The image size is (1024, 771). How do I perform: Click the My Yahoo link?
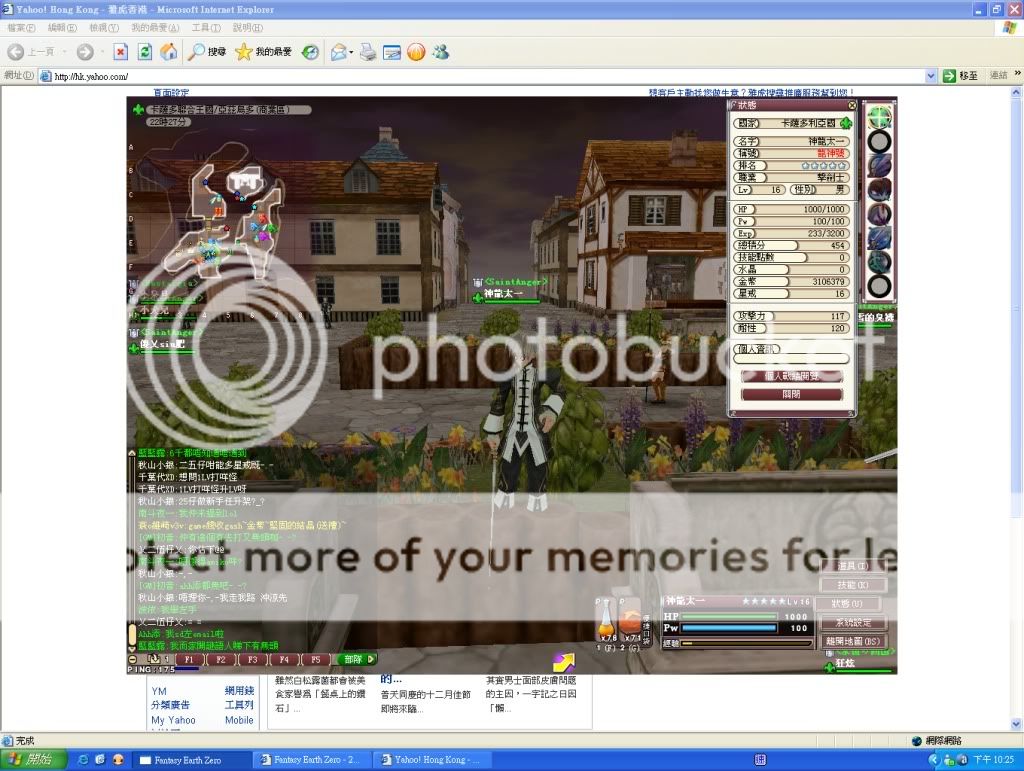pos(173,720)
